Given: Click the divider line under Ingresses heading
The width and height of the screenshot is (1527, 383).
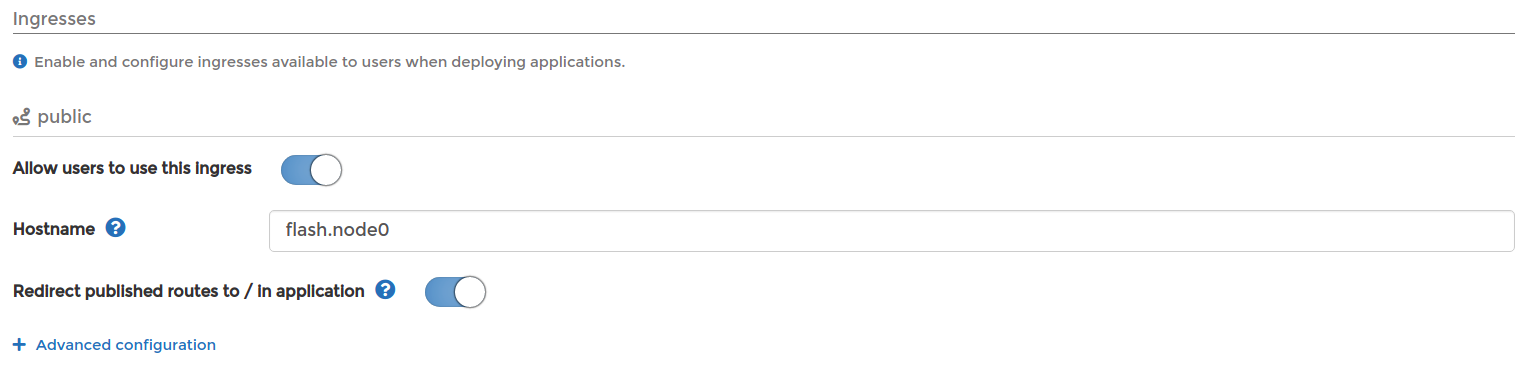Looking at the screenshot, I should pos(764,33).
